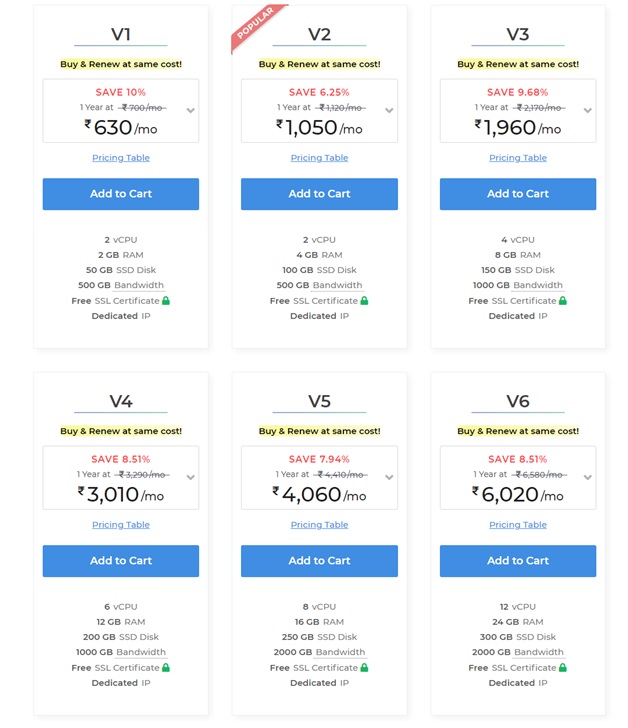
Task: Click the green SSL lock icon in V1 plan
Action: tap(166, 300)
